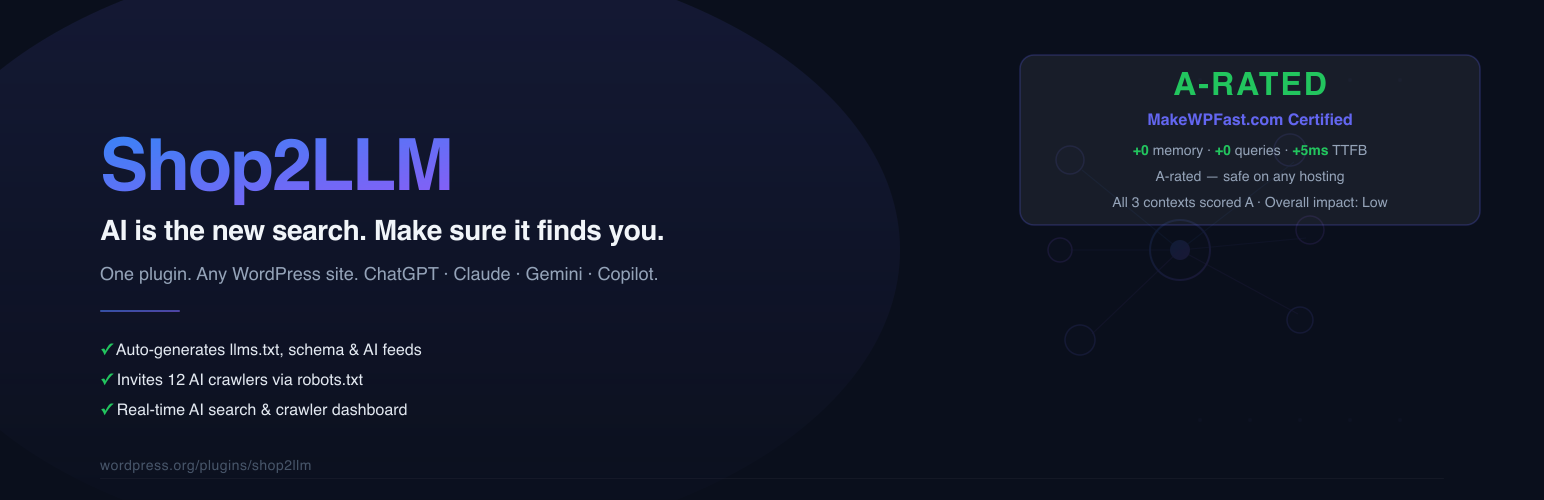Click the checkmark beside Invites 12 AI crawlers
This screenshot has height=500, width=1544.
(x=106, y=380)
